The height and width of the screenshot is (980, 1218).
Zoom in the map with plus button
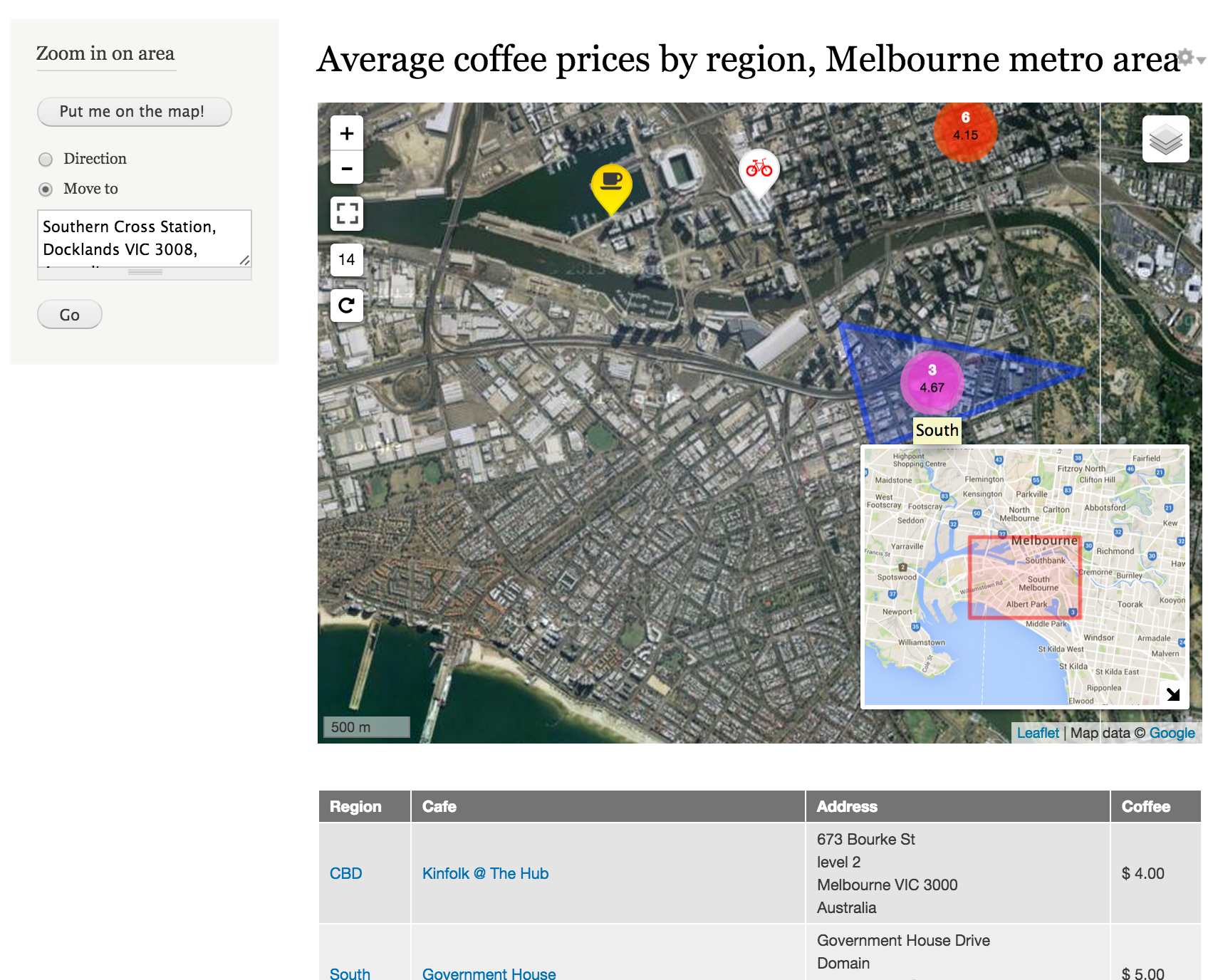click(x=347, y=133)
